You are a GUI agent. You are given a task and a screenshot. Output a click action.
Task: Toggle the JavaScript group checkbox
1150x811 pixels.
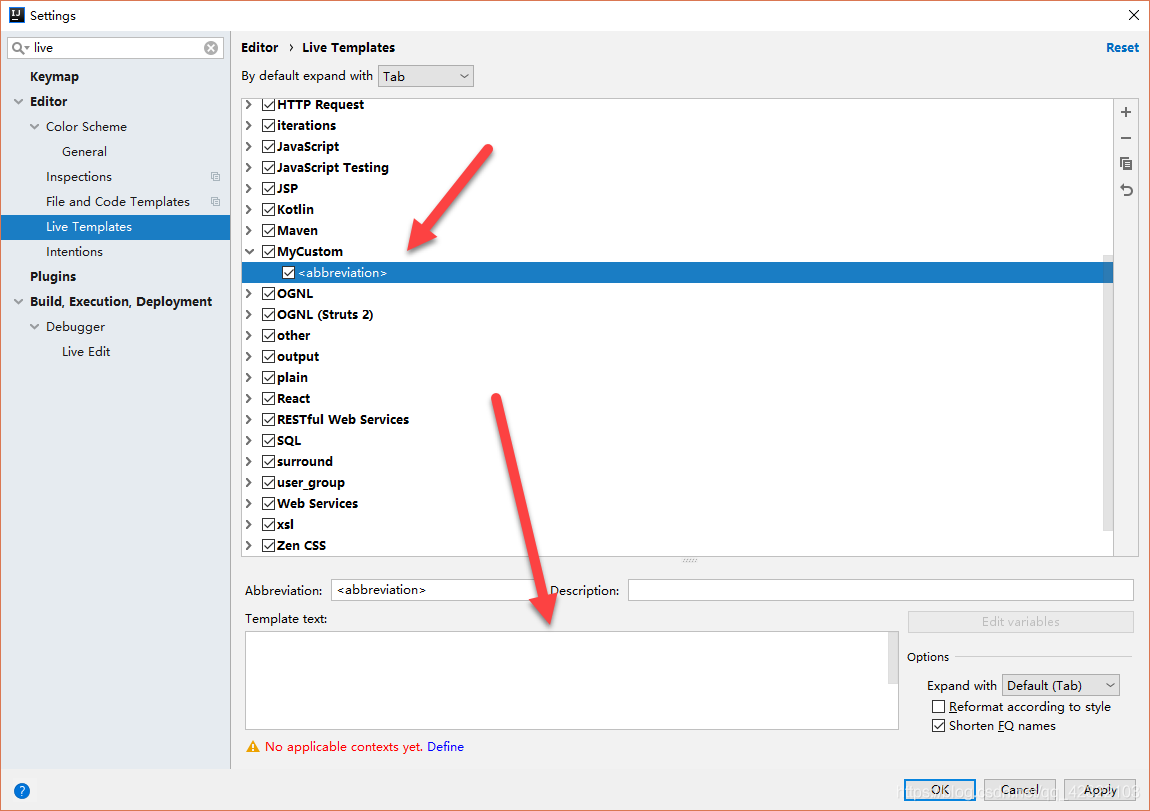tap(268, 147)
